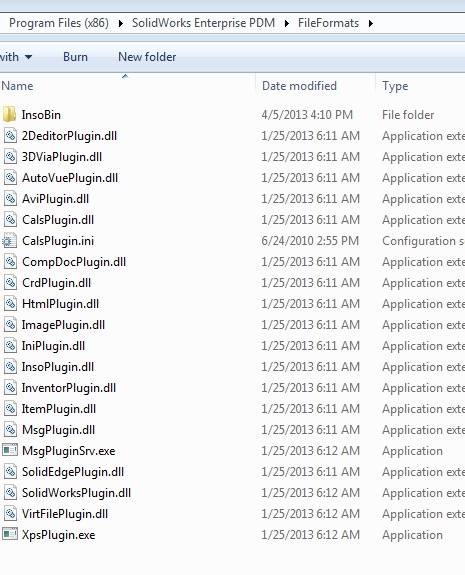Click the Configuration settings type cell
This screenshot has height=575, width=465.
[x=423, y=241]
